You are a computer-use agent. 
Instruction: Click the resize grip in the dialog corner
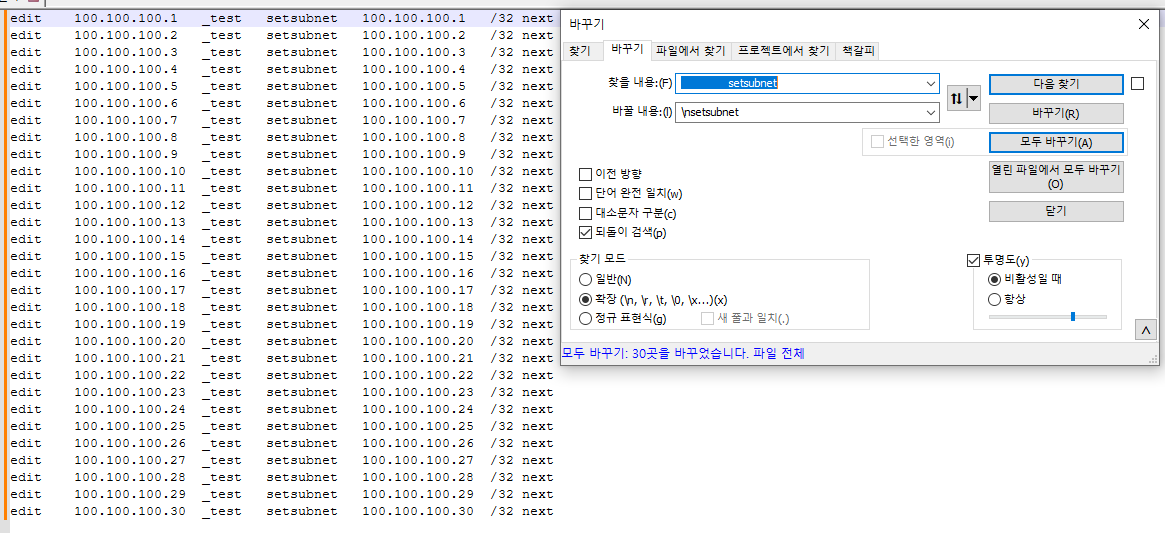1153,358
